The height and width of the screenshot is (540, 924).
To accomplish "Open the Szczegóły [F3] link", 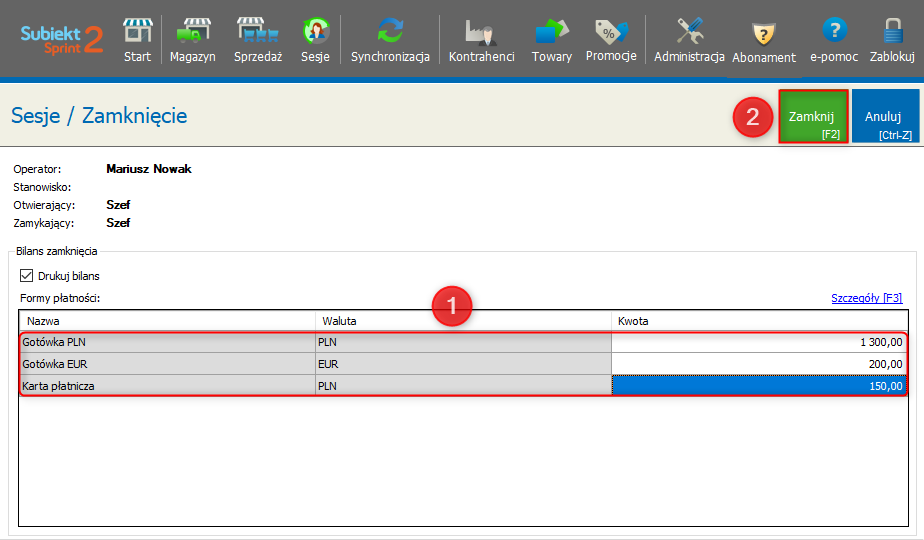I will point(866,298).
